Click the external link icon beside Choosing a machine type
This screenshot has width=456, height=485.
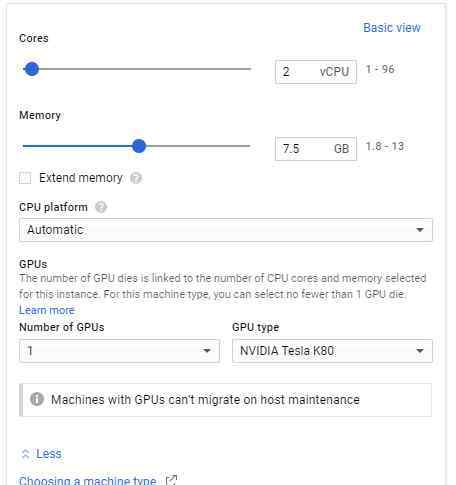click(171, 480)
